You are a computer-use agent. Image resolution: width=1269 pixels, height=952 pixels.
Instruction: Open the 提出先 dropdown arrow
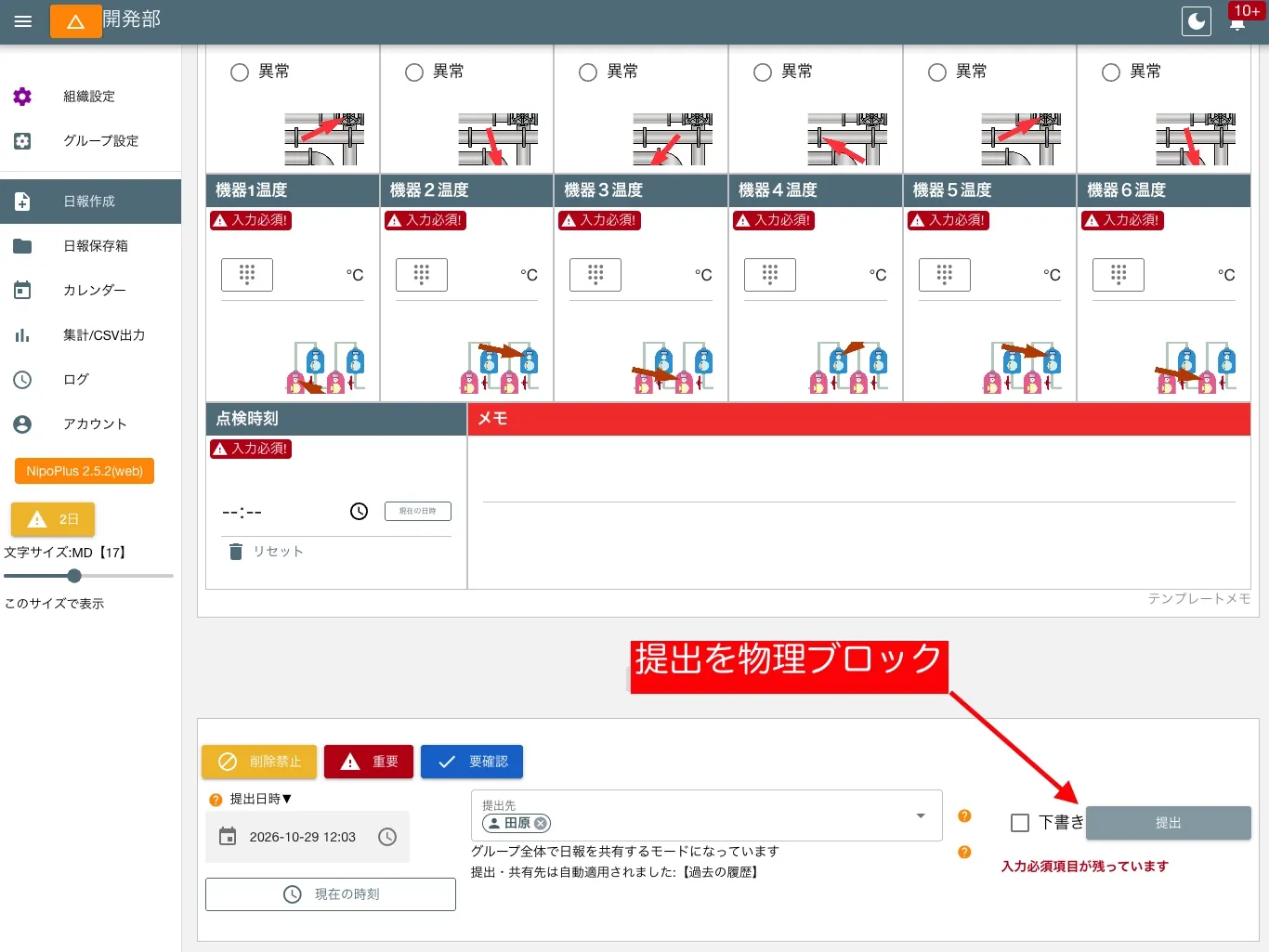(x=921, y=816)
